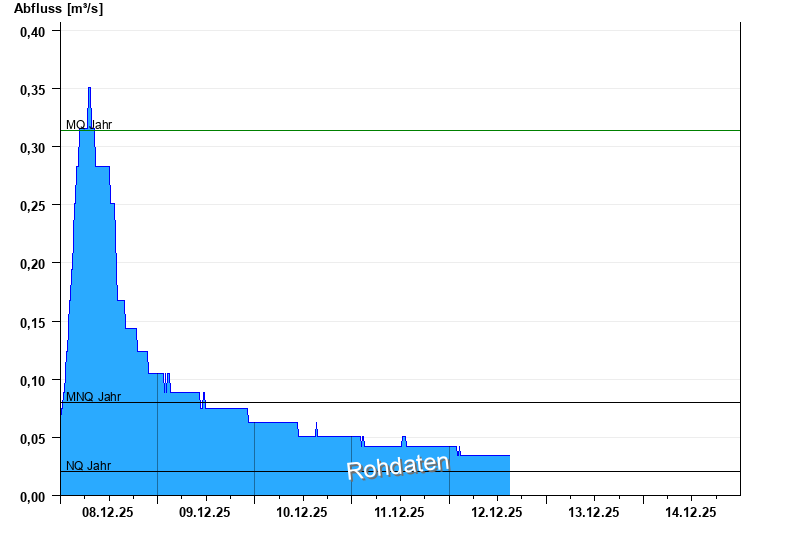This screenshot has height=550, width=800.
Task: Select the 13.12.25 date label
Action: coord(594,512)
